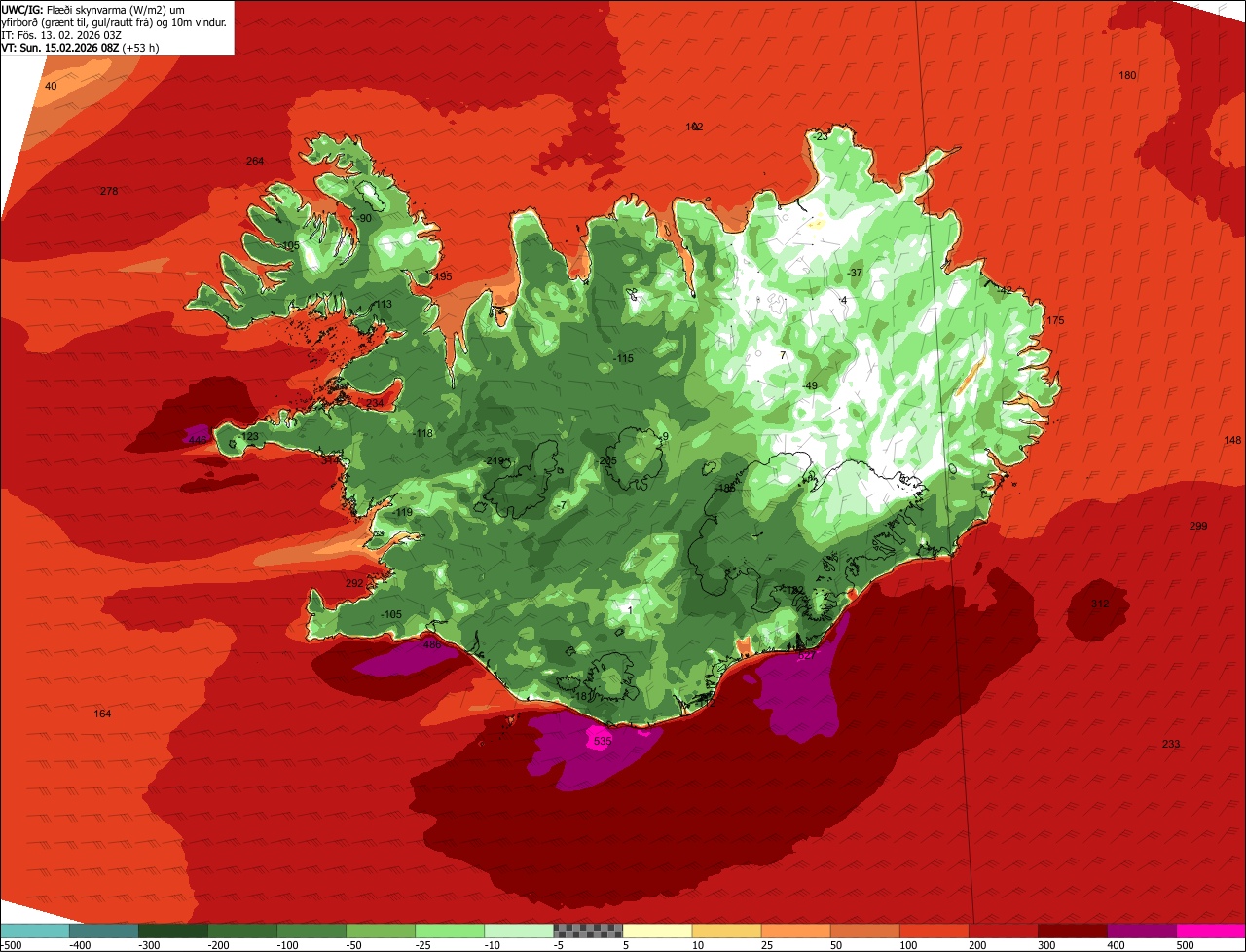Click the legend swatch between 10 and 25

click(726, 931)
